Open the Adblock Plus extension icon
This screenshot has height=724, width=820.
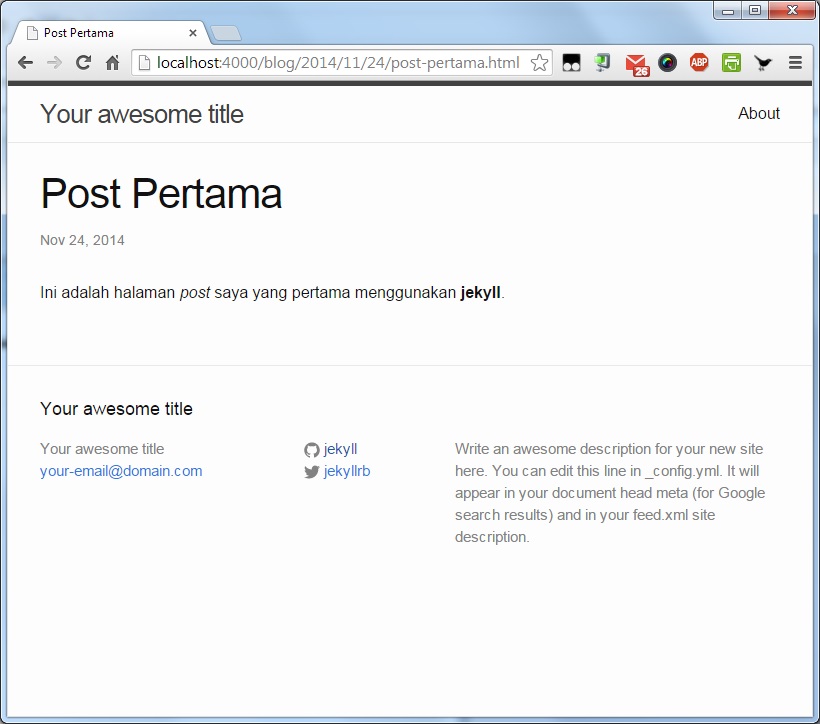[699, 63]
